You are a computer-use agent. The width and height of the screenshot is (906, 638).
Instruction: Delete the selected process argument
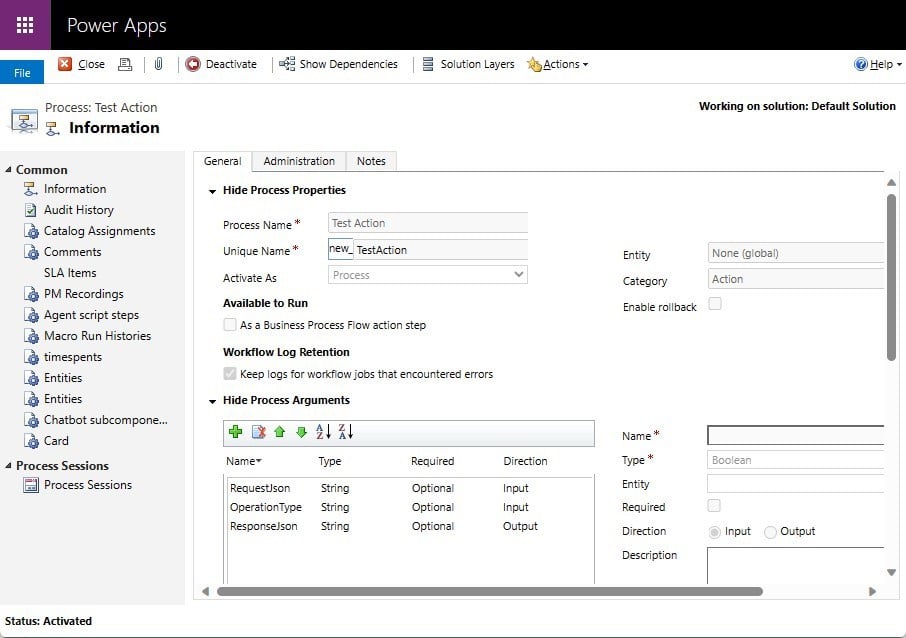[258, 432]
